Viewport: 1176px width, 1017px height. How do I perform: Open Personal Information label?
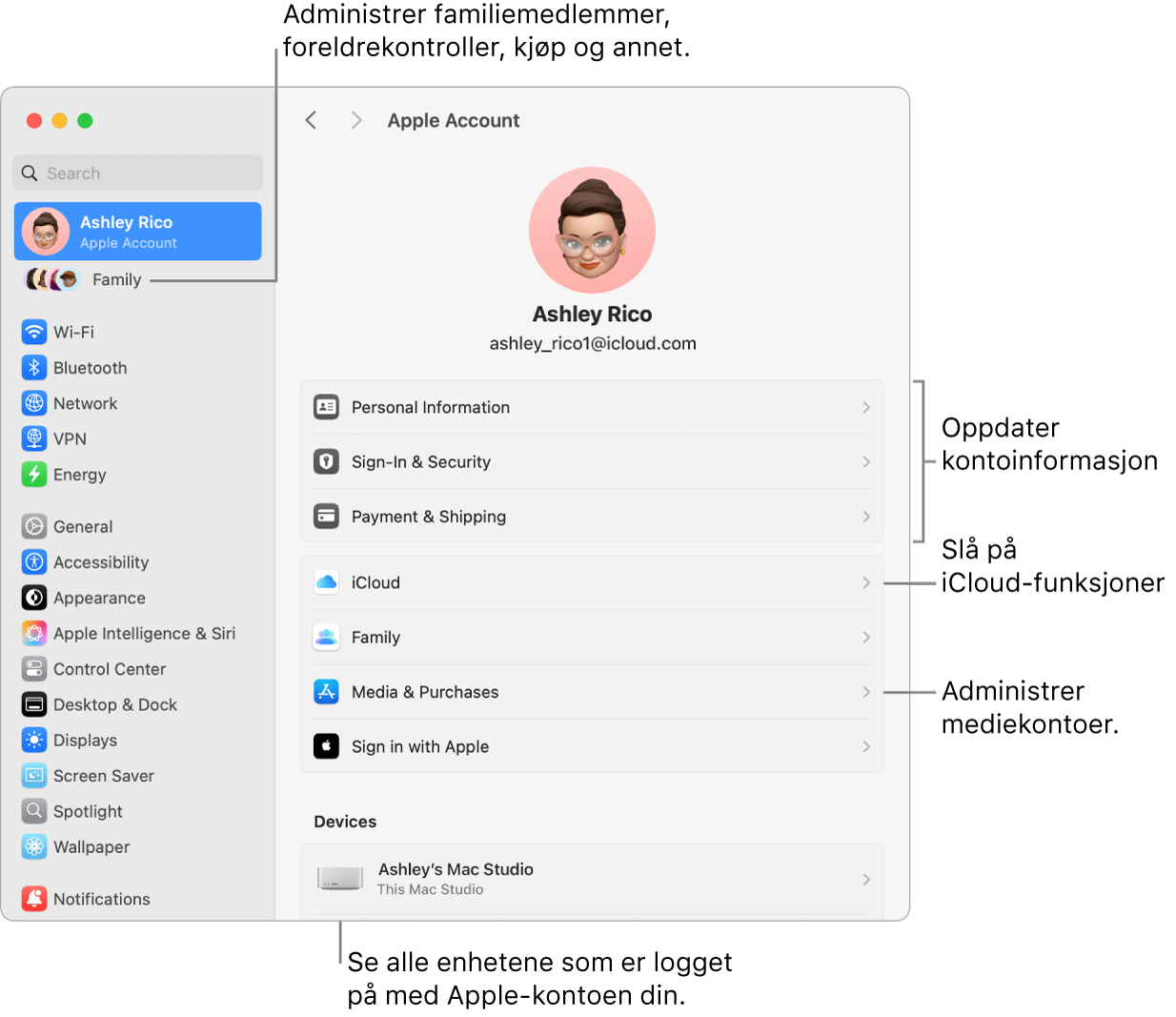coord(431,407)
